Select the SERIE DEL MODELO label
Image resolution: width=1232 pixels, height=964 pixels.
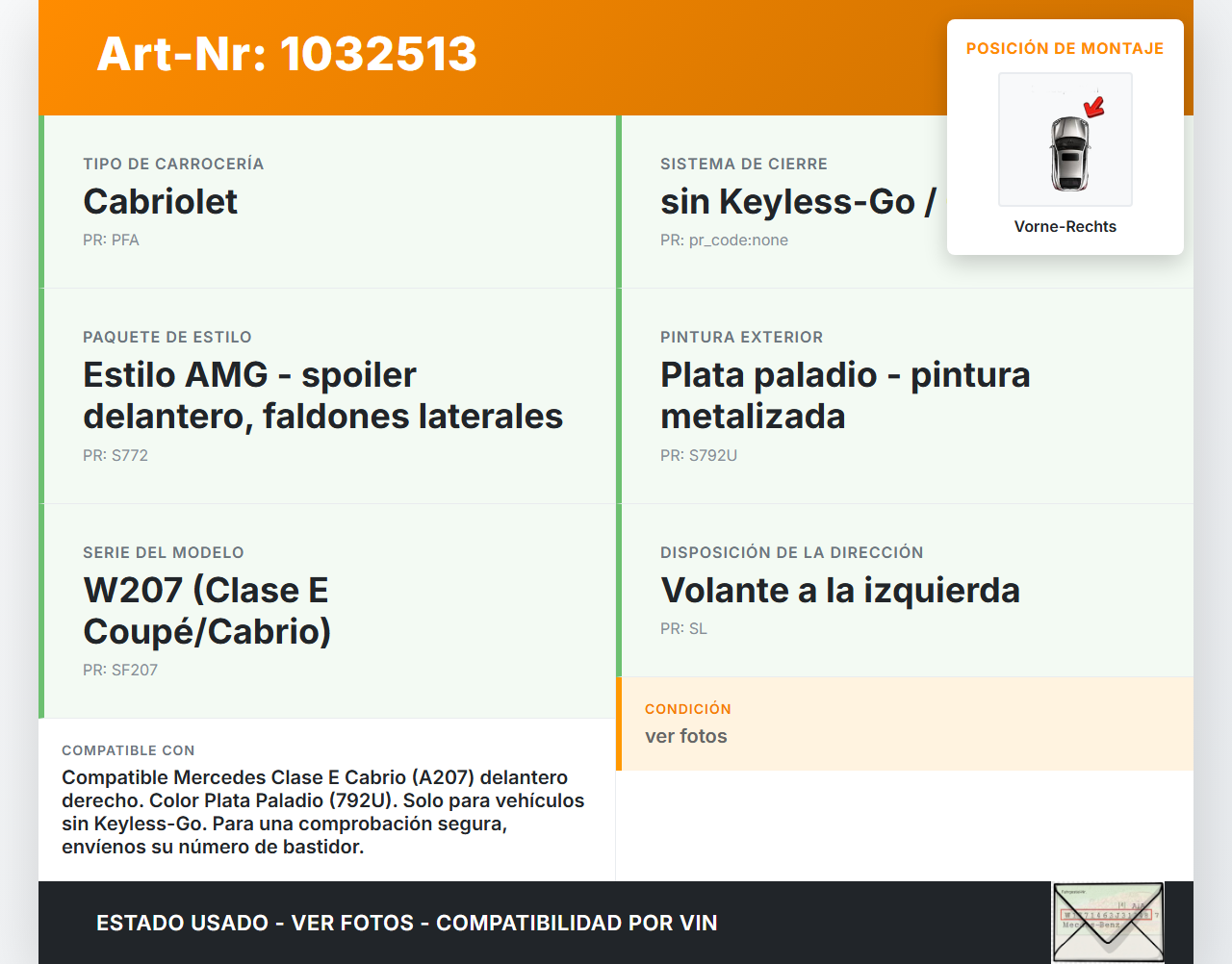tap(164, 552)
